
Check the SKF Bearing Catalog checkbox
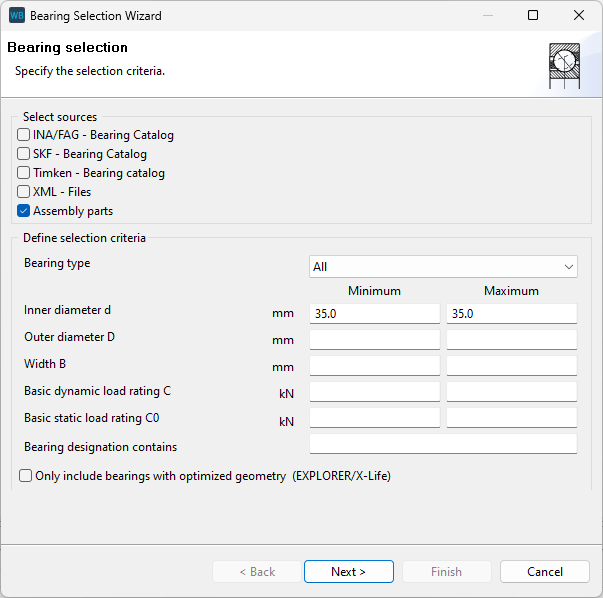tap(23, 154)
